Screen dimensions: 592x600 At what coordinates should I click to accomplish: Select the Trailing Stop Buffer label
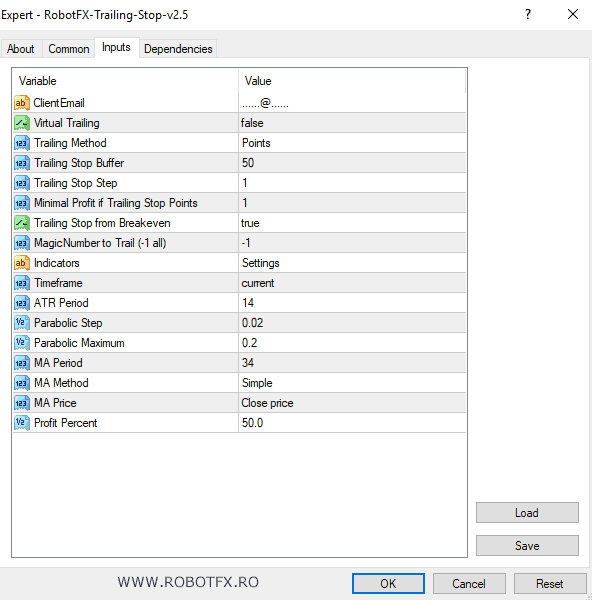[x=79, y=163]
